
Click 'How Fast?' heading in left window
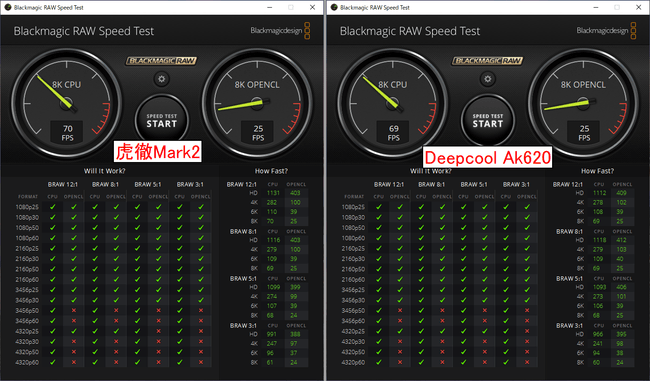(x=271, y=171)
